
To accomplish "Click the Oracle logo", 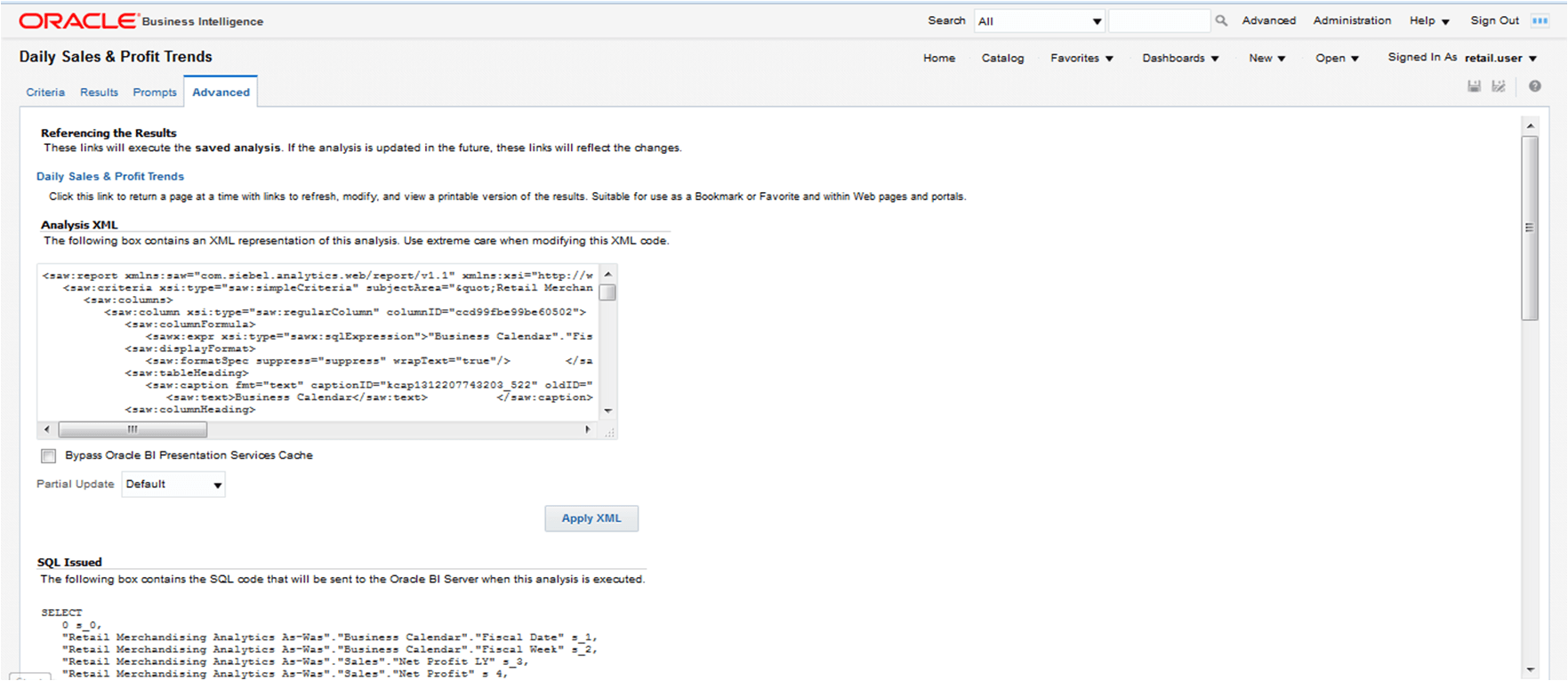I will pos(78,20).
